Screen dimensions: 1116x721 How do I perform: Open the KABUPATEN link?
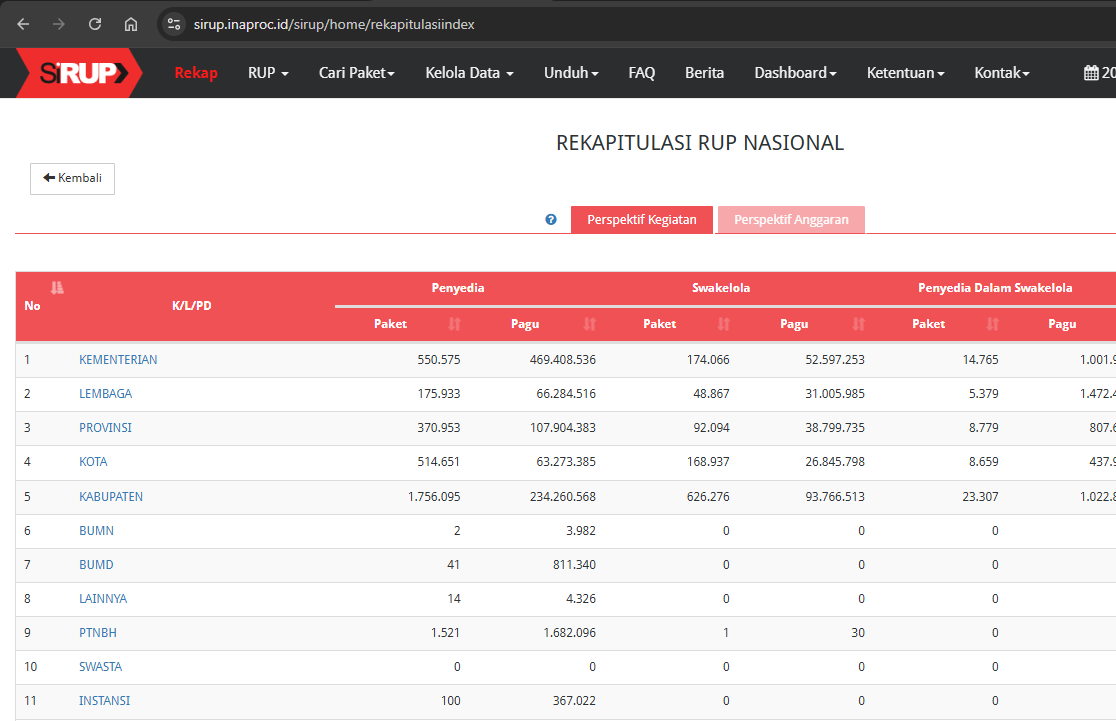[x=111, y=497]
